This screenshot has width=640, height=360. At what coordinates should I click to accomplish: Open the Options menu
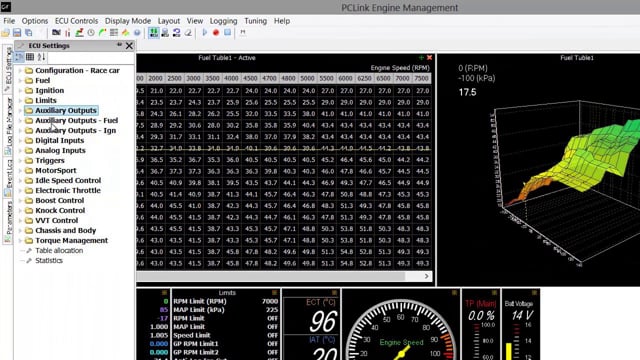(35, 21)
